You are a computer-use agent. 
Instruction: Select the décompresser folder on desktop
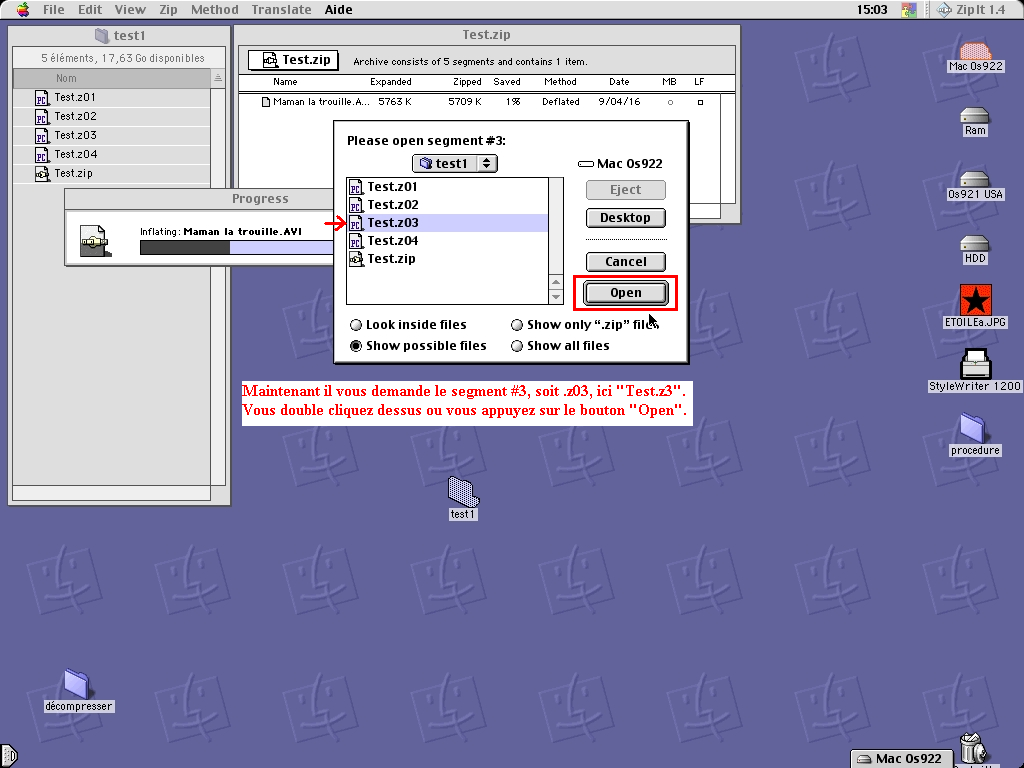(77, 684)
